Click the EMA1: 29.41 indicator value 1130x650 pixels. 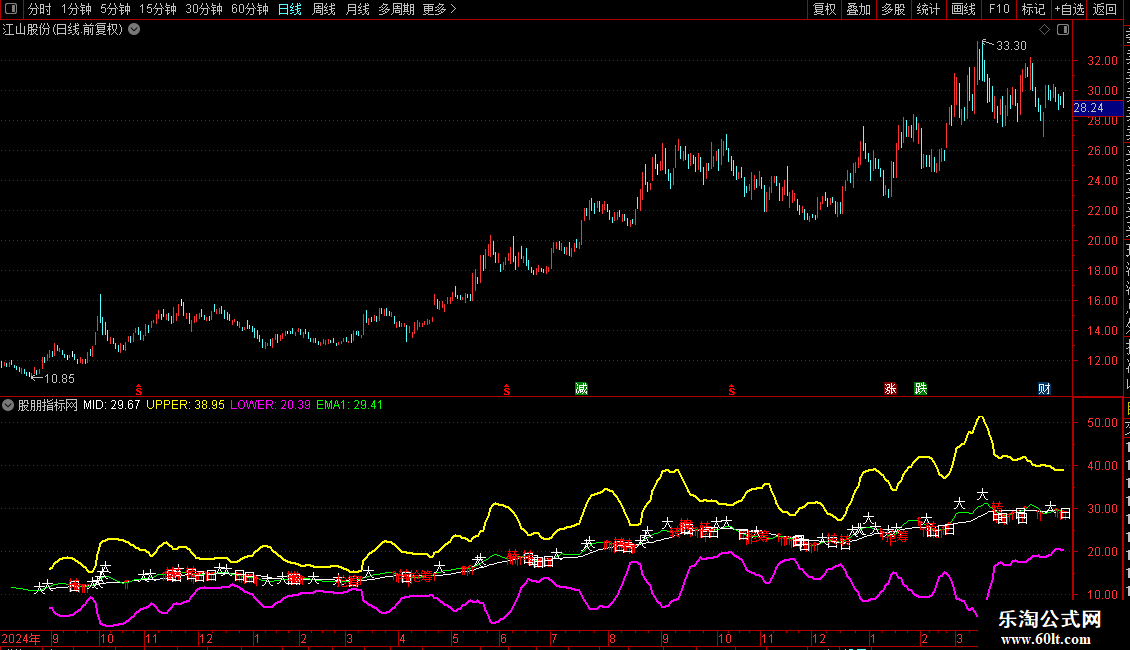coord(350,405)
